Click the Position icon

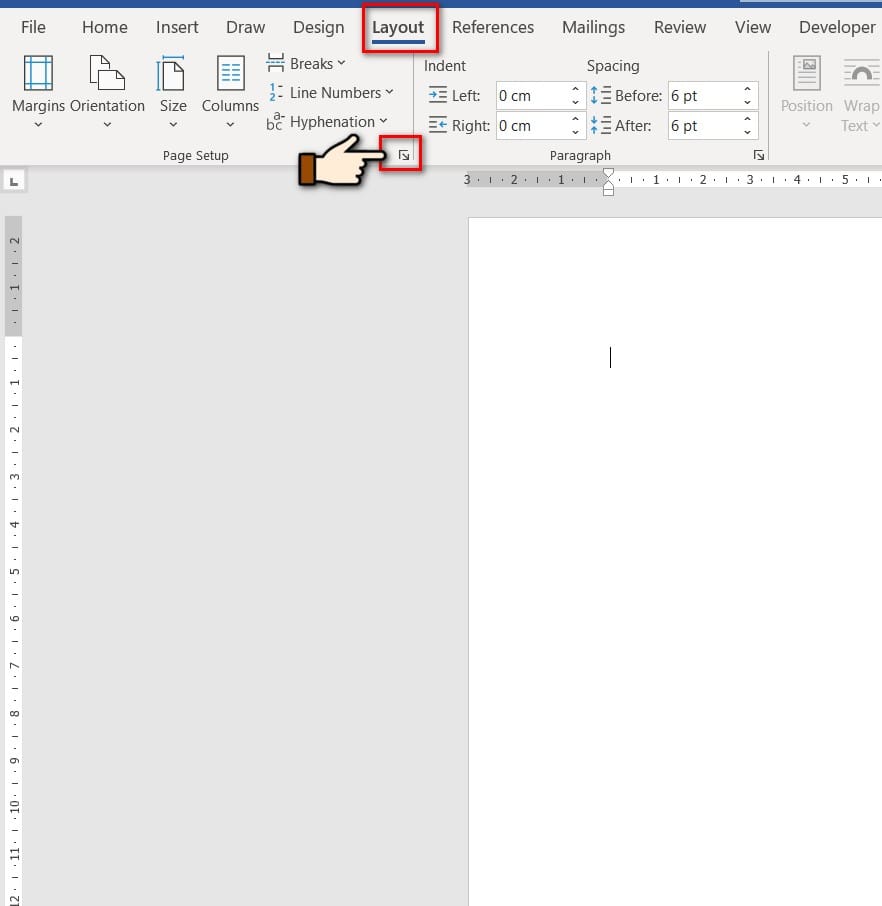click(807, 73)
